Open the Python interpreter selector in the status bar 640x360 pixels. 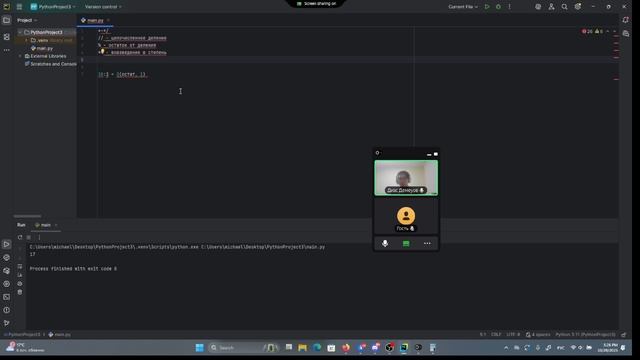pyautogui.click(x=585, y=335)
